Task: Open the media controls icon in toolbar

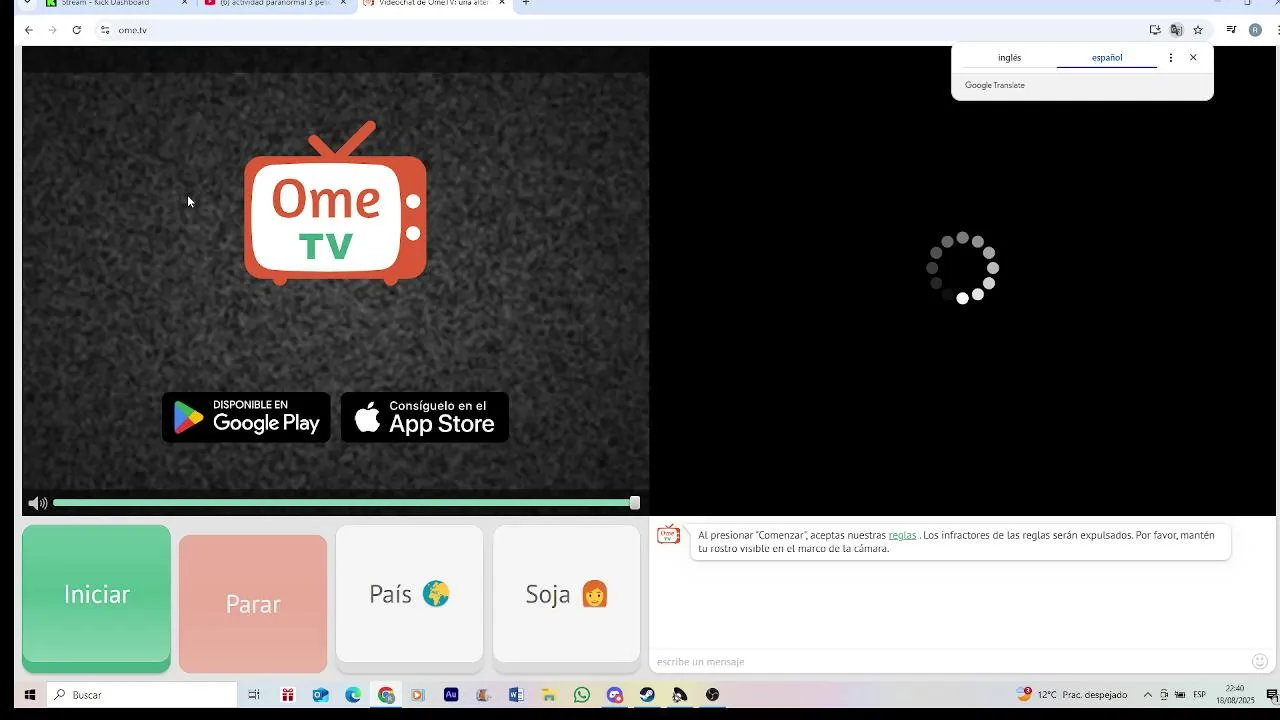Action: tap(1232, 30)
